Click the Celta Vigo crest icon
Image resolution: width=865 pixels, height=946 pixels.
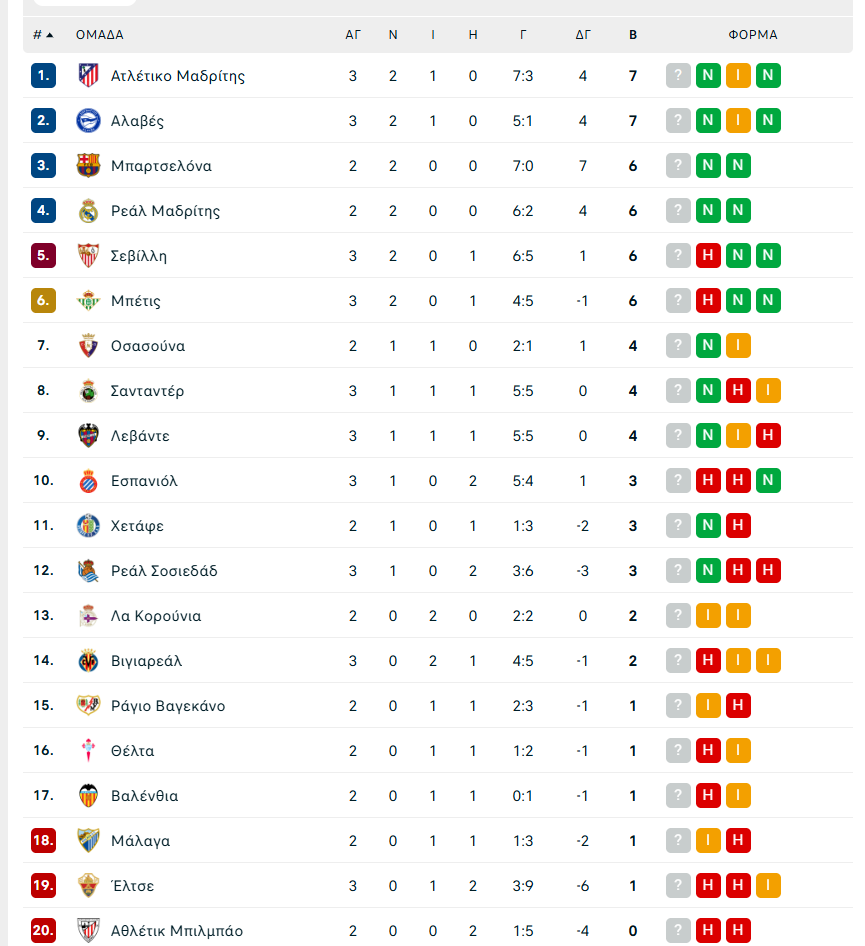88,751
